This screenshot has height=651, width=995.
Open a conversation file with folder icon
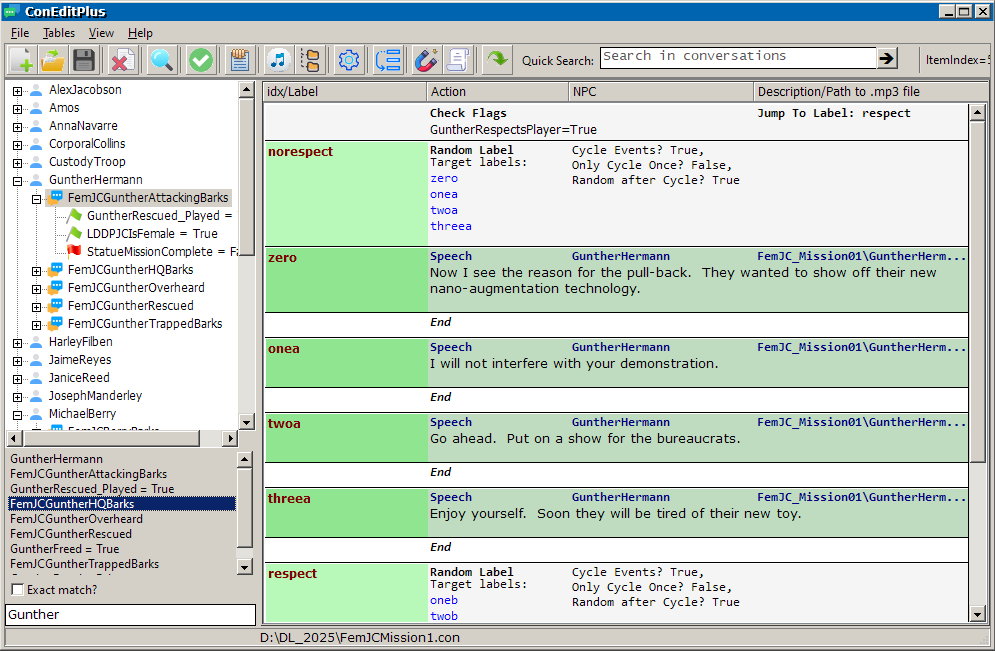53,60
